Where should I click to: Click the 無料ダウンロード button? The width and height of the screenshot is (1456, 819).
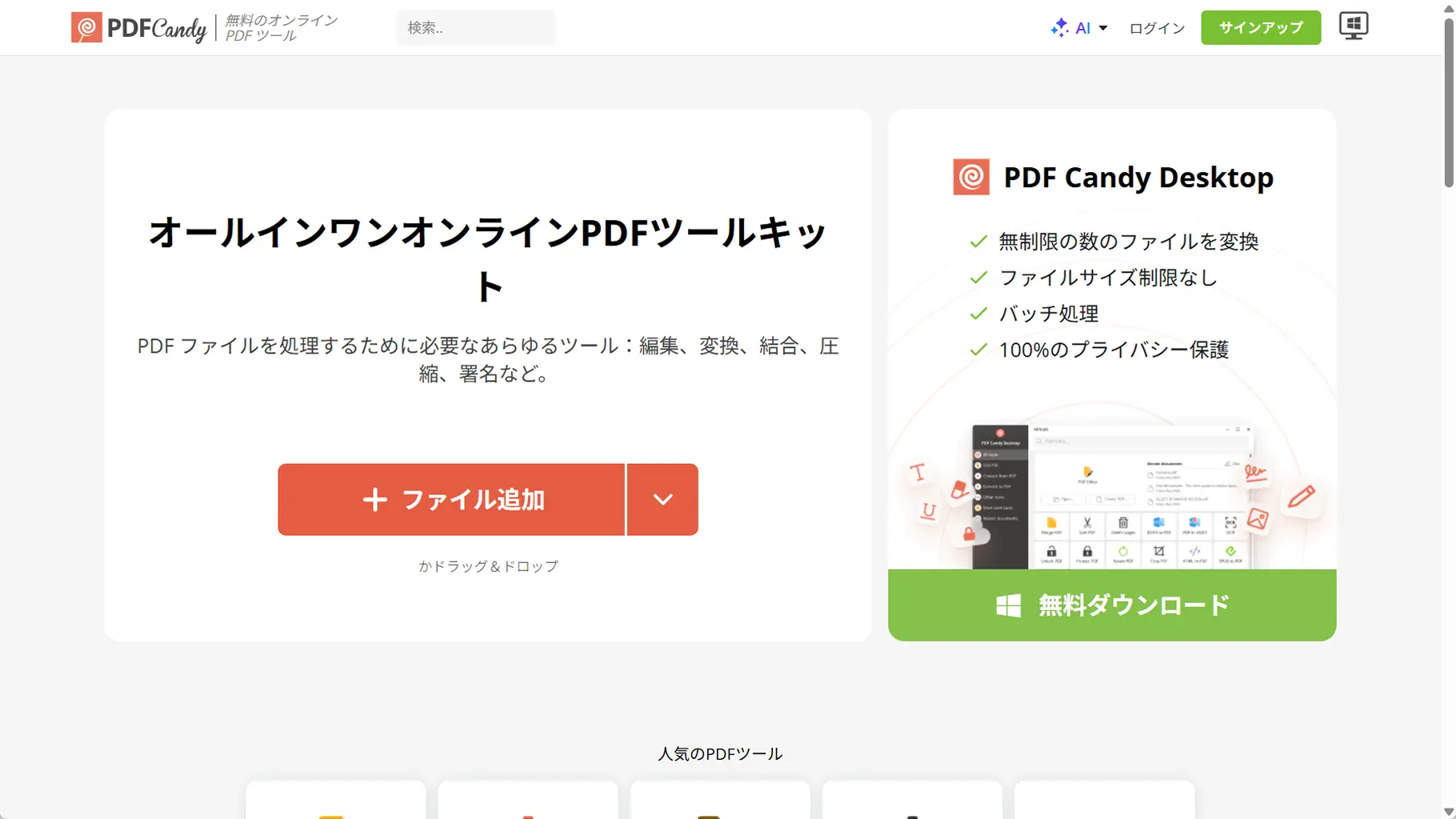click(1112, 605)
